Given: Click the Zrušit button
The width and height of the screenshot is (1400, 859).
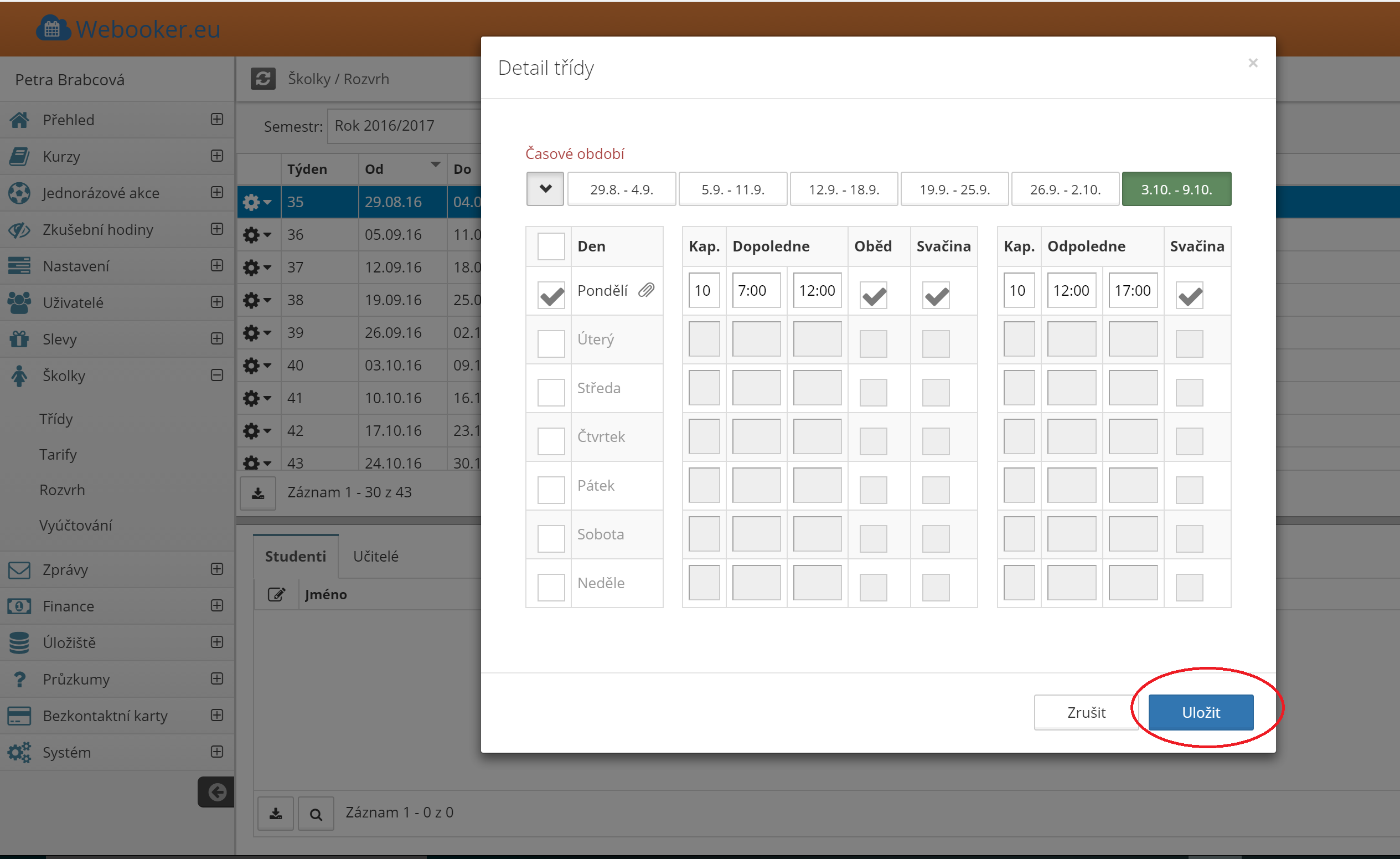Looking at the screenshot, I should point(1086,712).
